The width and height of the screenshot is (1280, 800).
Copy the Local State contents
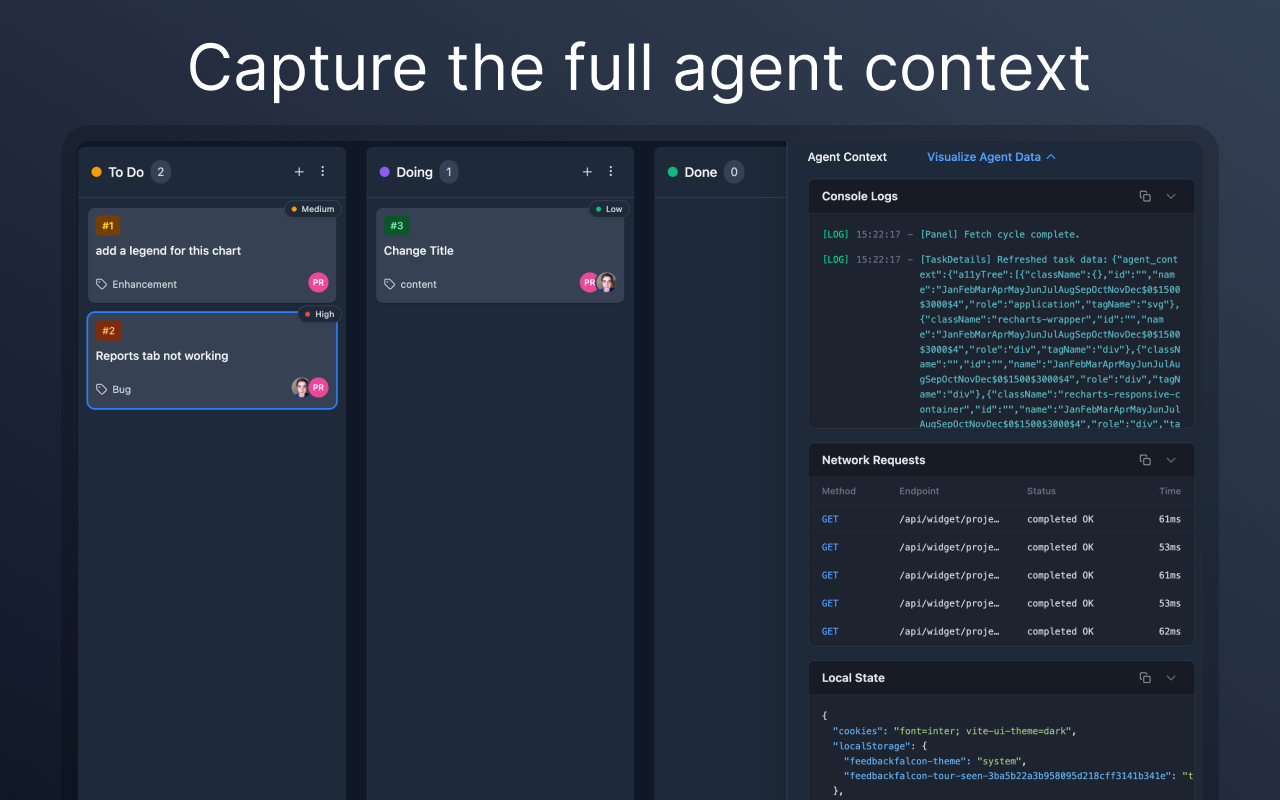point(1144,677)
